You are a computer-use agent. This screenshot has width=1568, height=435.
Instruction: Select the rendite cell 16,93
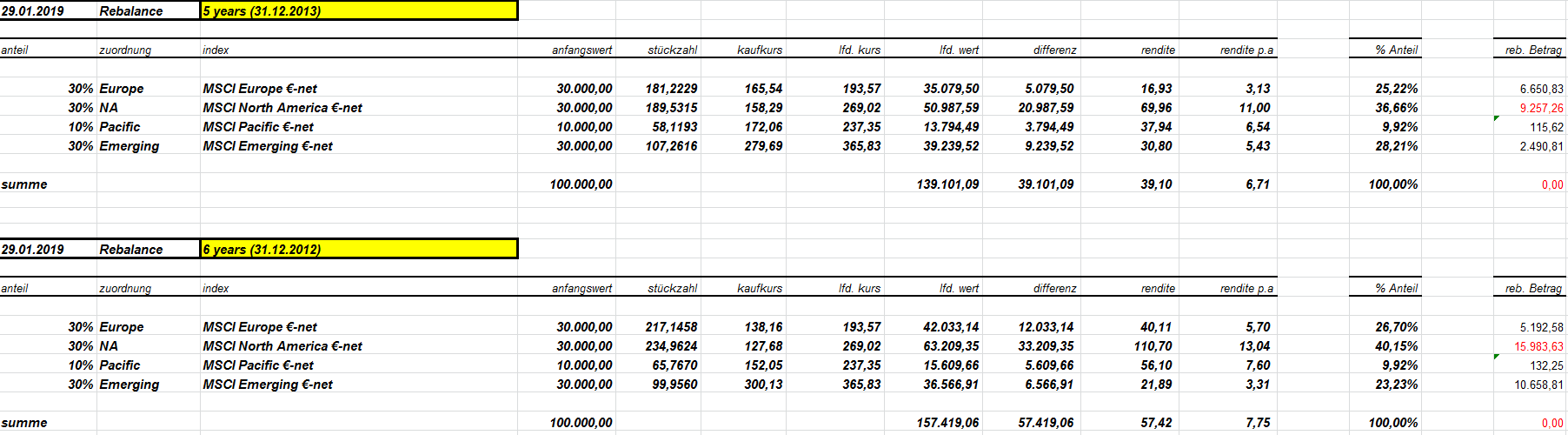click(x=1156, y=89)
